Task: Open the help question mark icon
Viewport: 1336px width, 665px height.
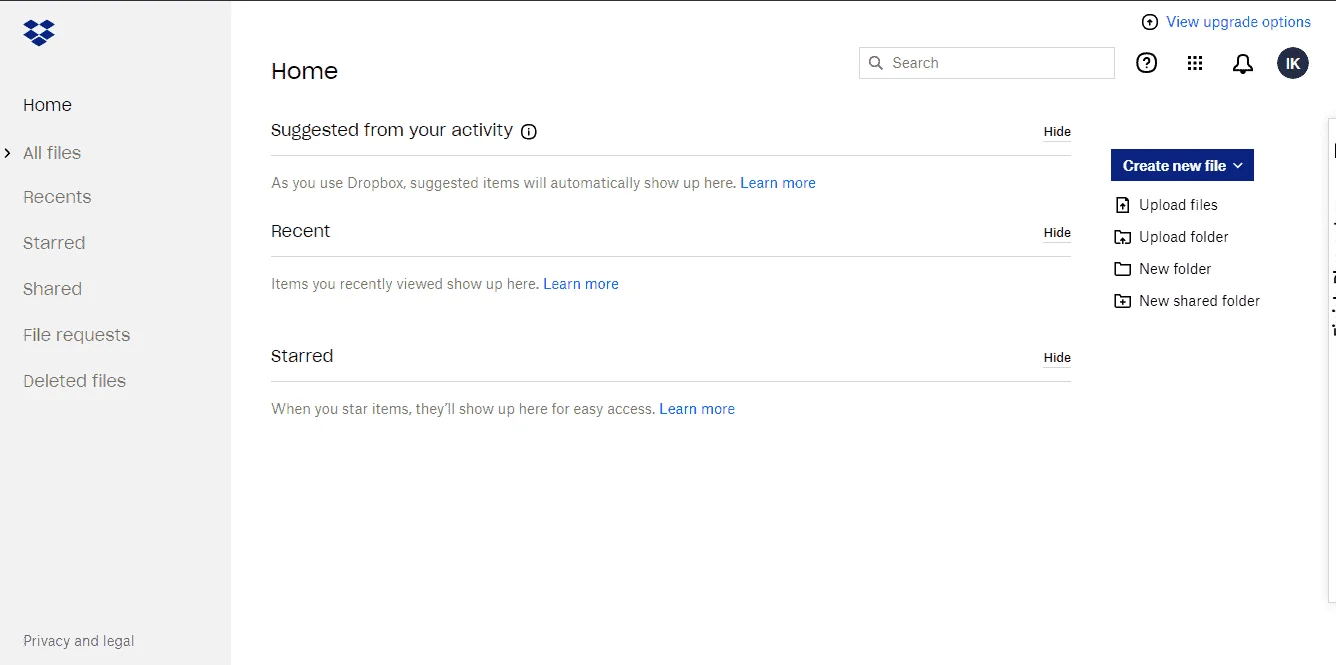Action: [1147, 63]
